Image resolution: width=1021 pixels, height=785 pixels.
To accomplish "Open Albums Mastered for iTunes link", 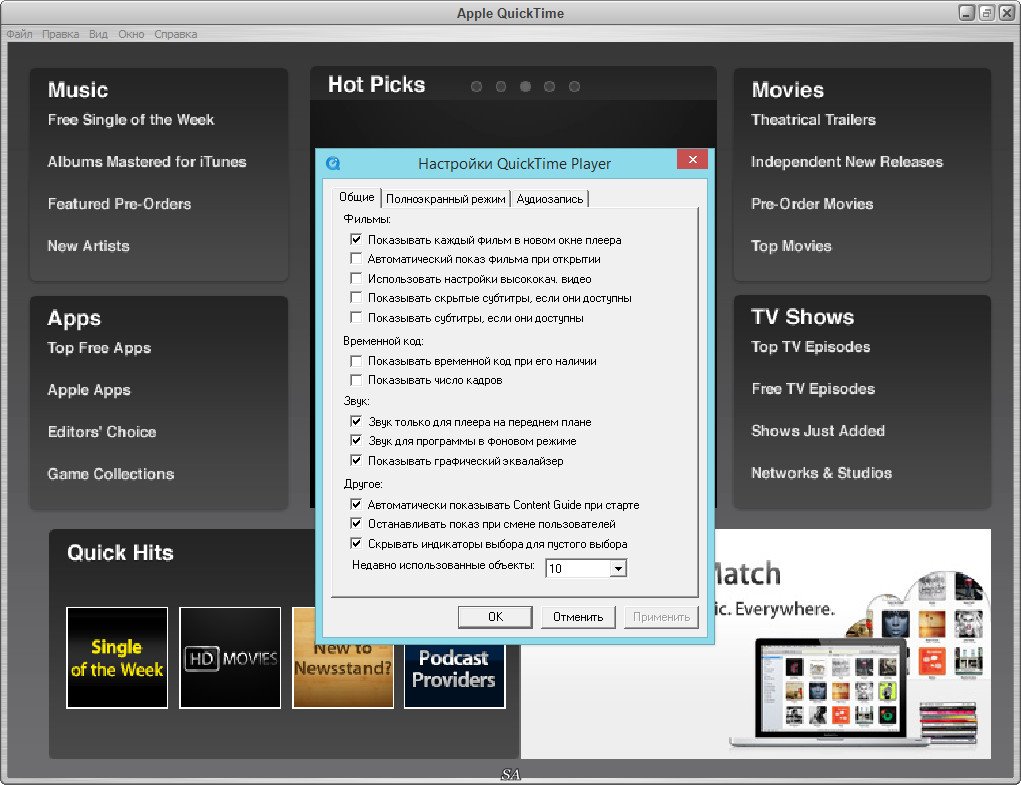I will (x=147, y=161).
